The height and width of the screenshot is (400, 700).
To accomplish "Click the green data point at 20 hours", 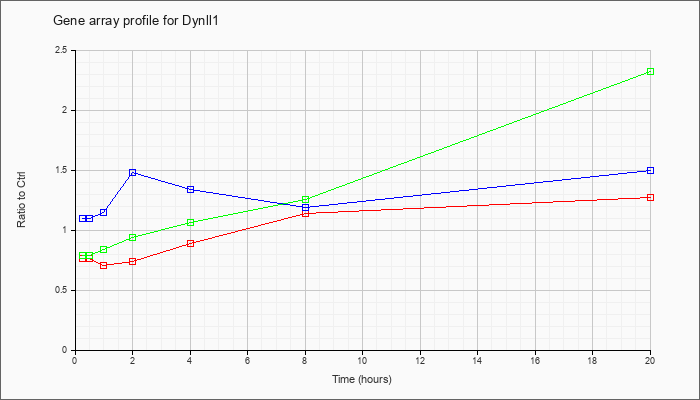I will point(650,71).
